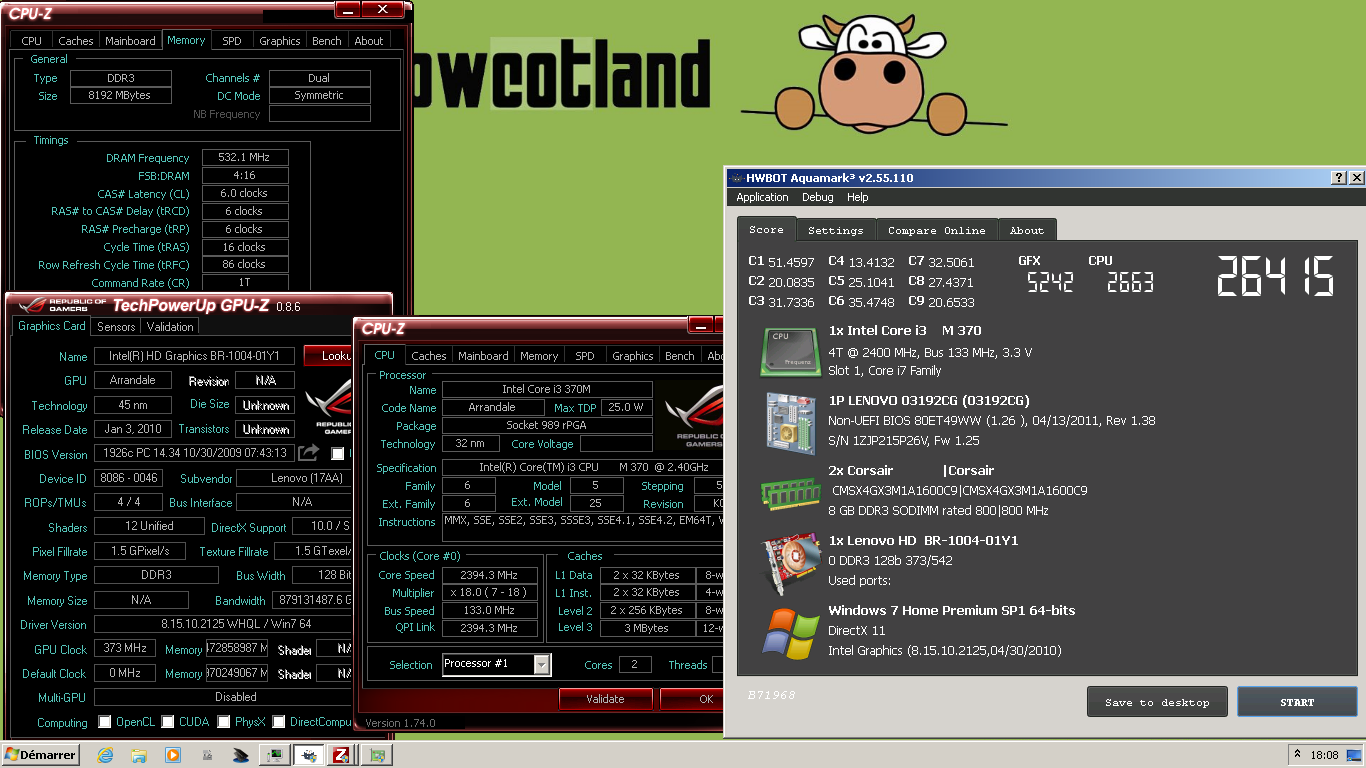Image resolution: width=1366 pixels, height=768 pixels.
Task: Switch to the Compare Online tab
Action: click(x=937, y=230)
